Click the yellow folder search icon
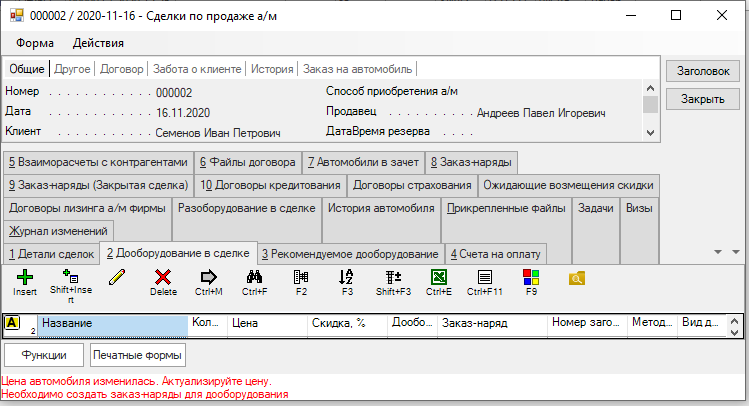Viewport: 749px width, 406px height. (576, 278)
